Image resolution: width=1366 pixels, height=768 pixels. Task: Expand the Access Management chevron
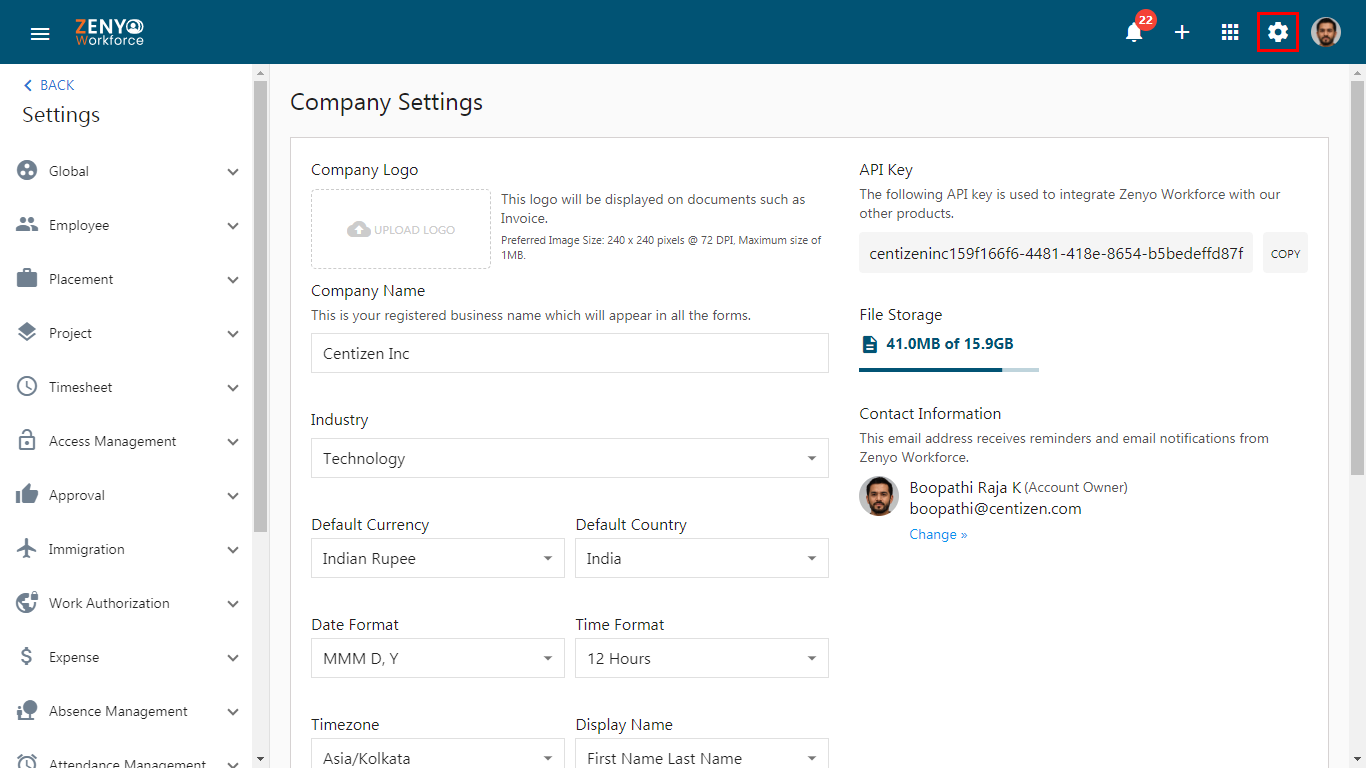click(x=233, y=442)
